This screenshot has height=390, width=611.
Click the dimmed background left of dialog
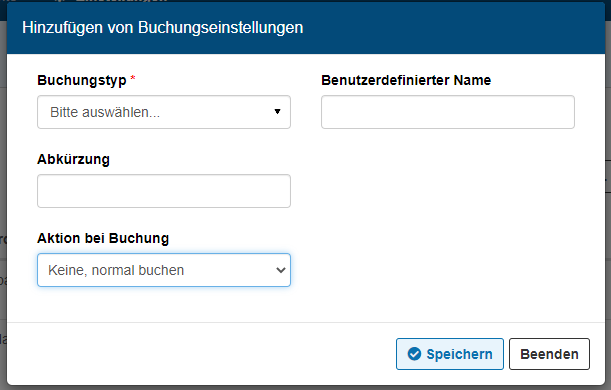point(3,195)
